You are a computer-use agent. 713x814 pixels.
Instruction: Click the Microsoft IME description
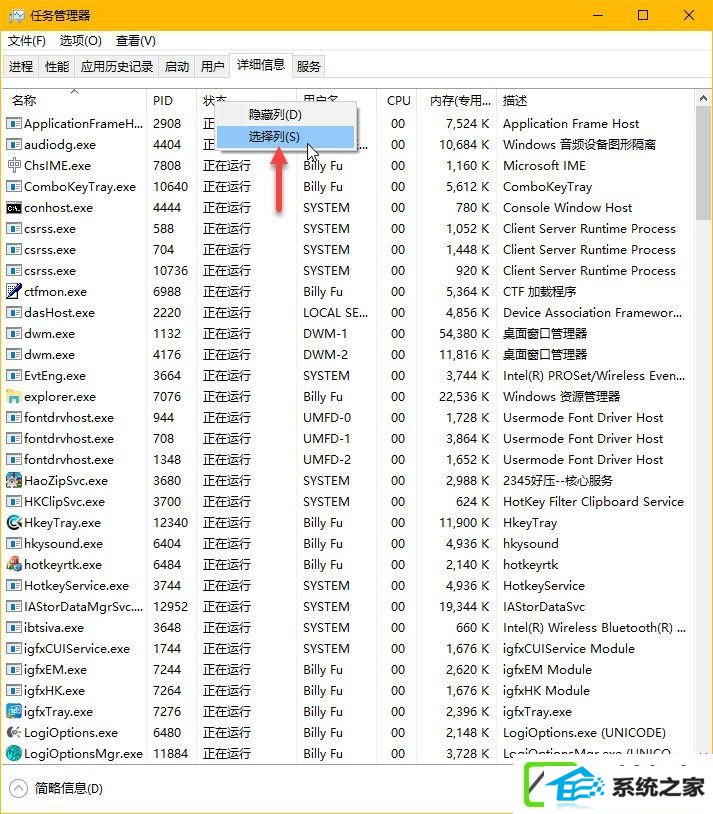point(544,166)
